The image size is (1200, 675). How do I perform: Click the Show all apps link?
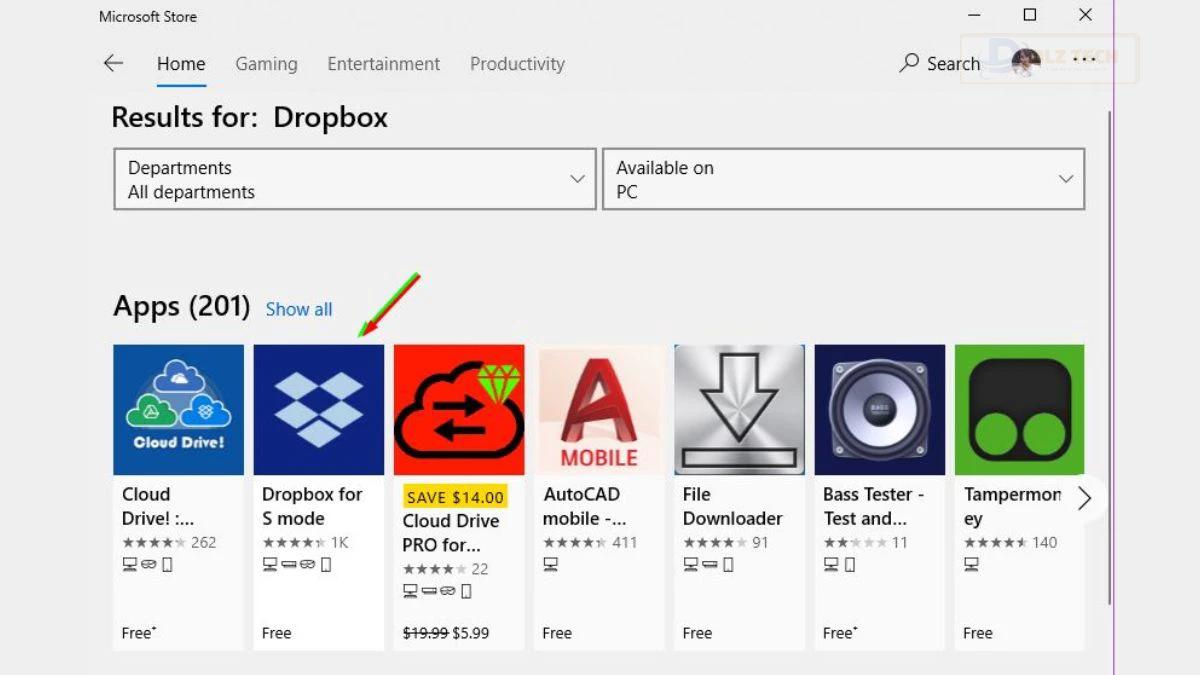[x=299, y=309]
